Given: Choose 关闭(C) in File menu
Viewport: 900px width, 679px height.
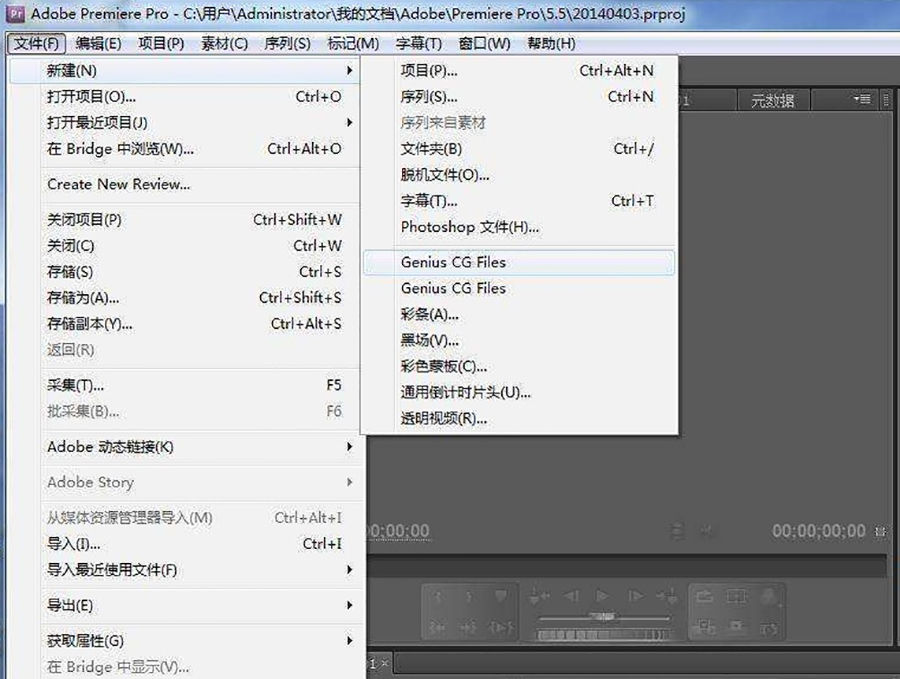Looking at the screenshot, I should tap(185, 246).
